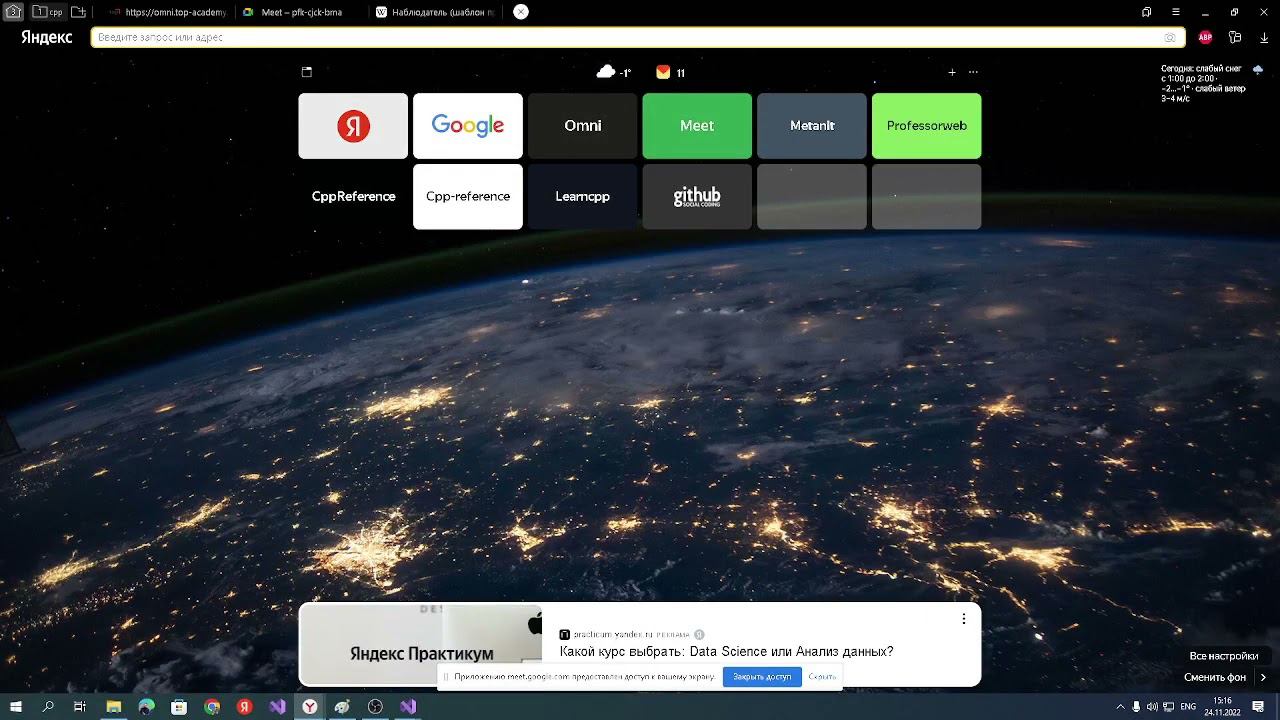The height and width of the screenshot is (720, 1280).
Task: Open Microsoft Store from the taskbar
Action: tap(179, 707)
